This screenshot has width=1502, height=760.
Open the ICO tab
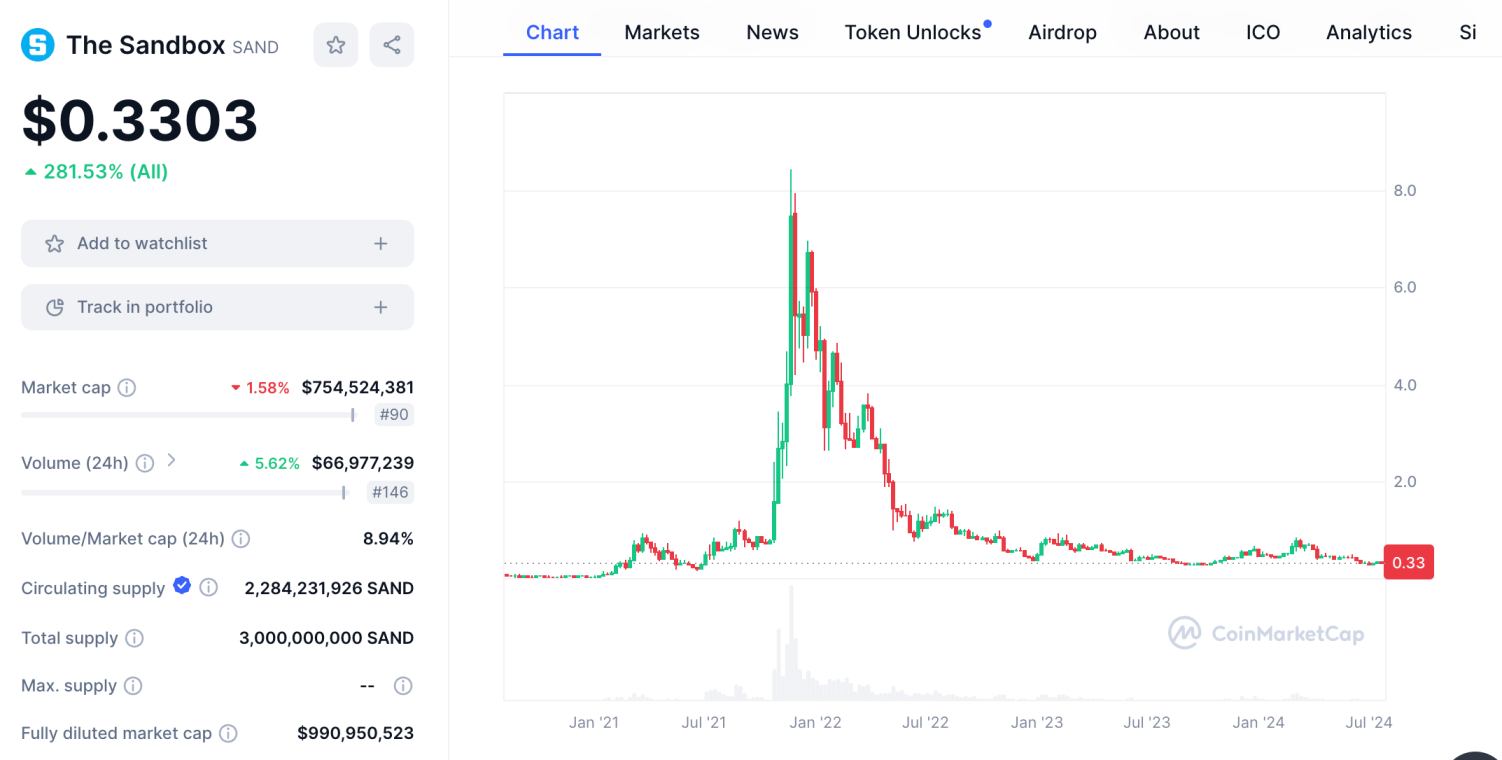pyautogui.click(x=1263, y=32)
